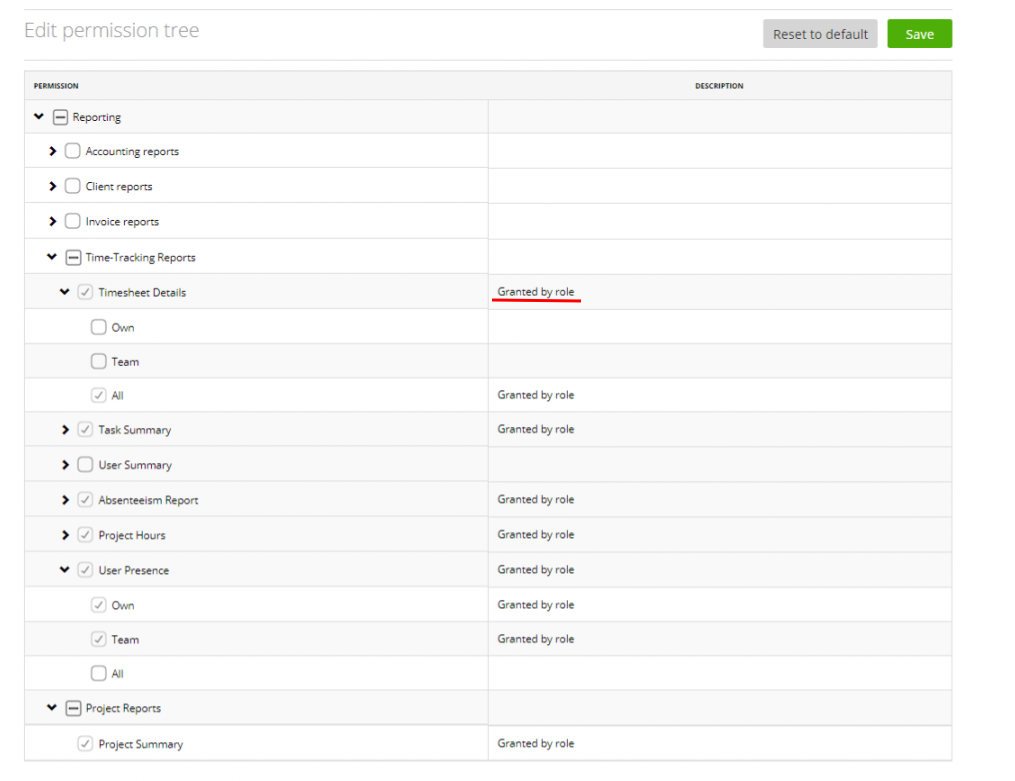This screenshot has width=1015, height=781.
Task: Click the DESCRIPTION column header
Action: click(x=719, y=85)
